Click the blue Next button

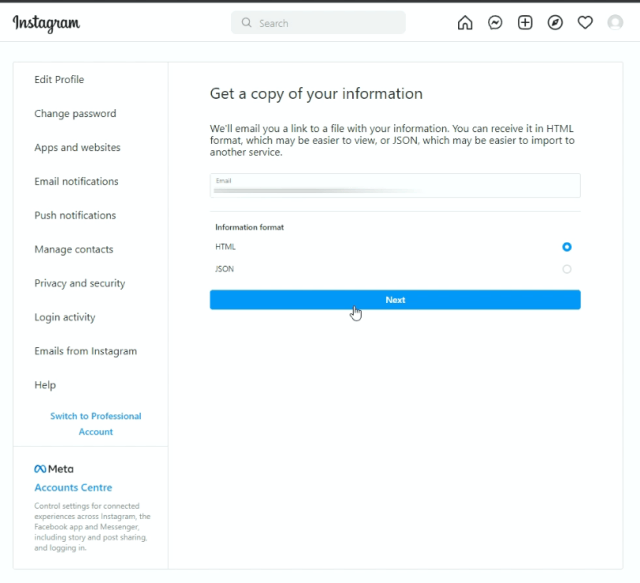coord(395,300)
